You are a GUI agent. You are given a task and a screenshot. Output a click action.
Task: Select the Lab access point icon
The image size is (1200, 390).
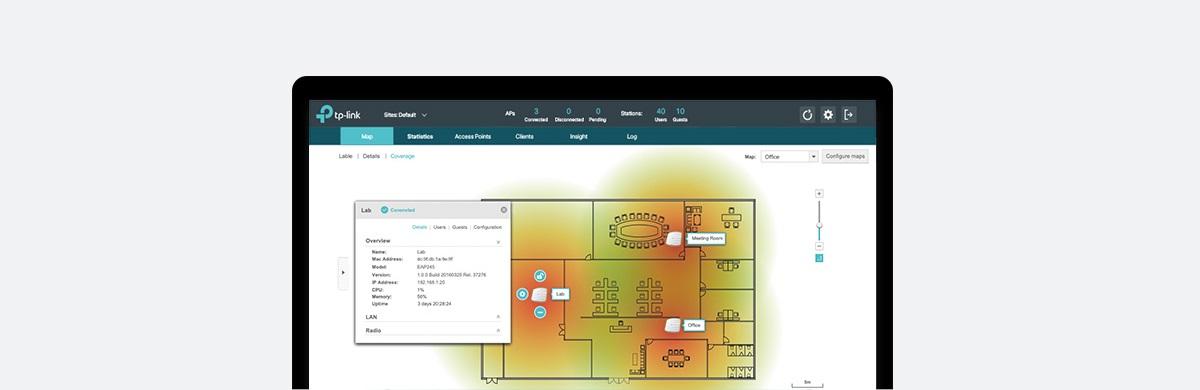[540, 294]
